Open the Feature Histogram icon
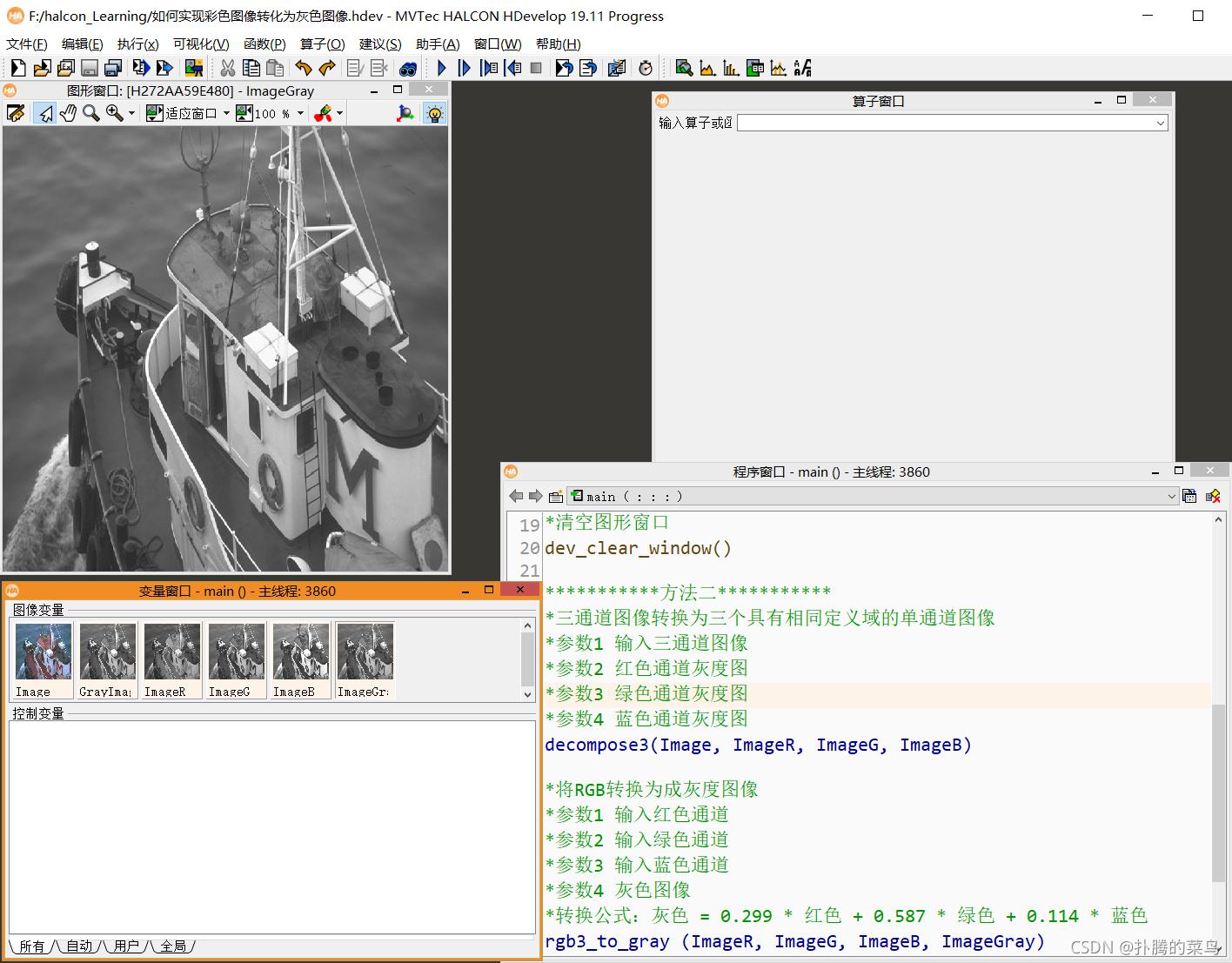 (731, 68)
